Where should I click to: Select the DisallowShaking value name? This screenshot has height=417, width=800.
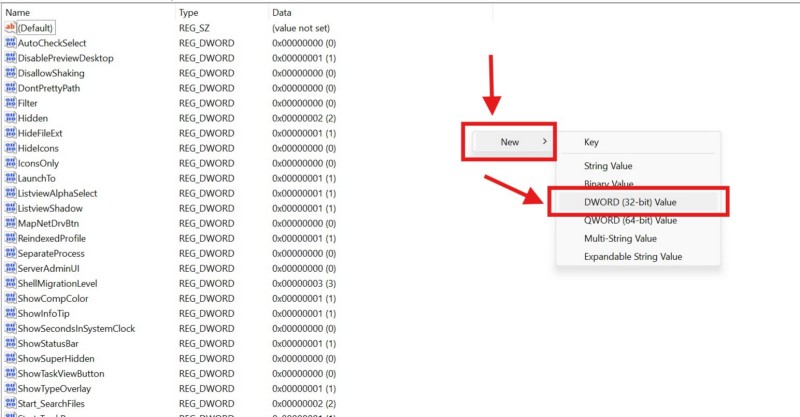coord(52,73)
